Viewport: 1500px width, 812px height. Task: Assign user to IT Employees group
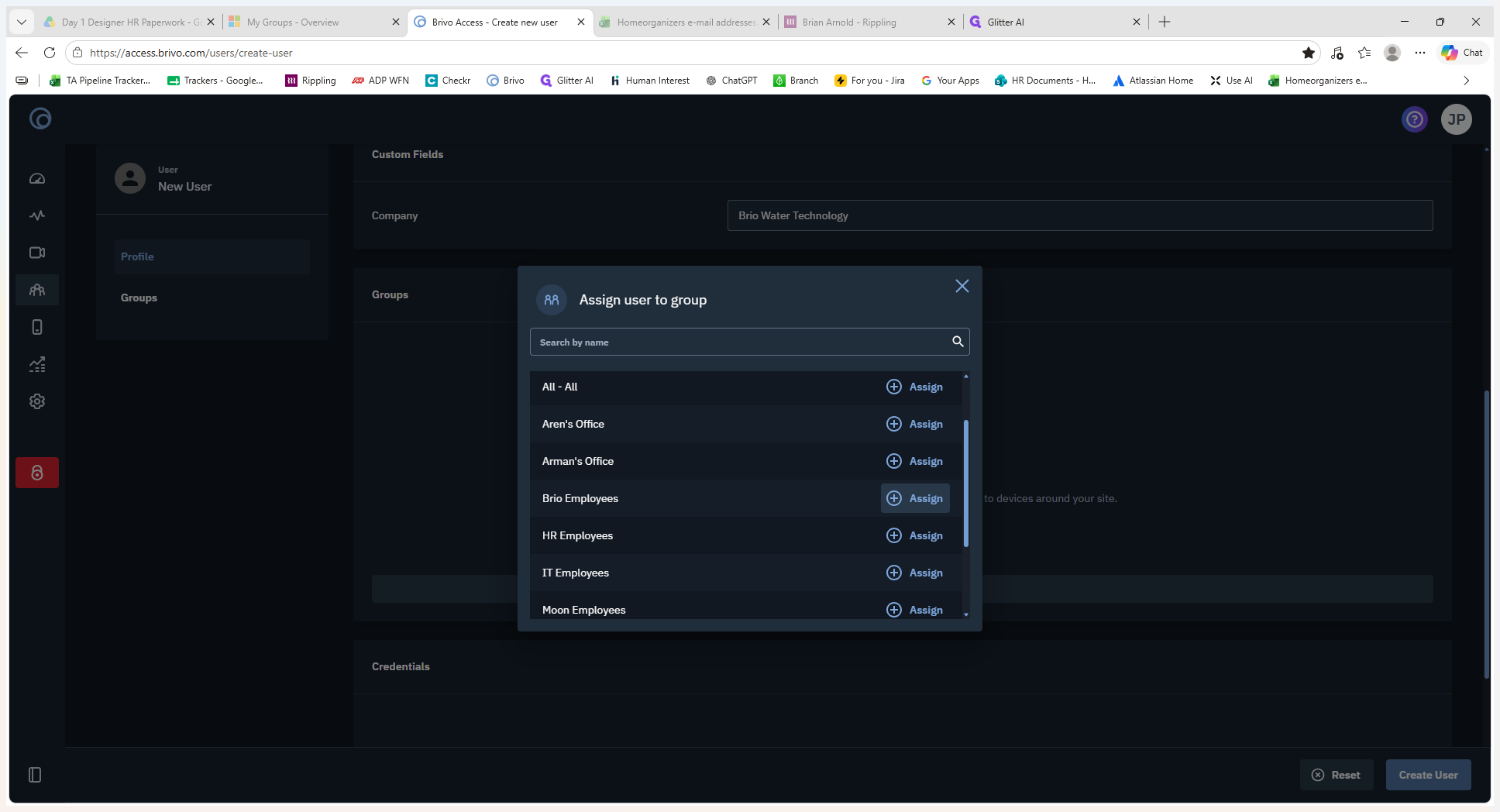(915, 573)
